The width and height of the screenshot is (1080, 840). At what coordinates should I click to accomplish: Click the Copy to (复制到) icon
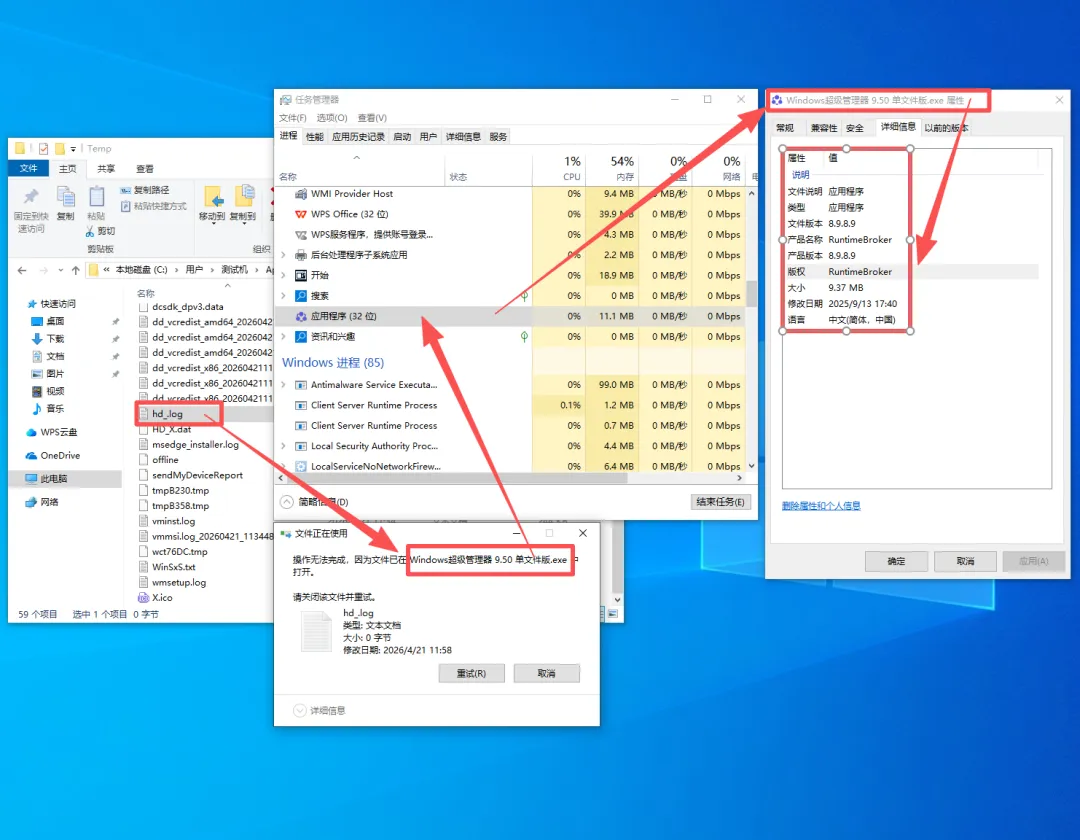click(x=244, y=197)
